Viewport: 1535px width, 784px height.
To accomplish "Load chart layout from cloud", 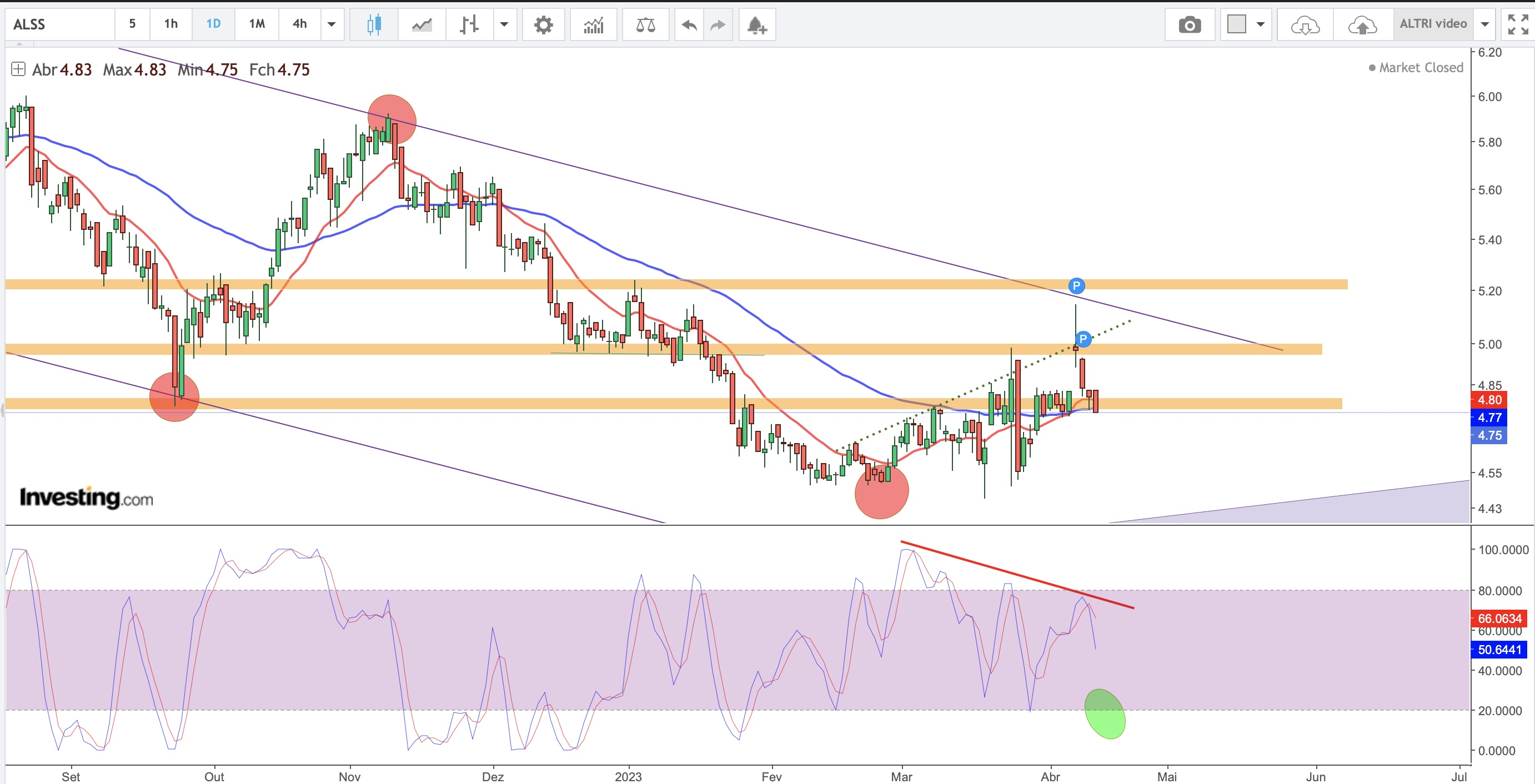I will click(1305, 24).
